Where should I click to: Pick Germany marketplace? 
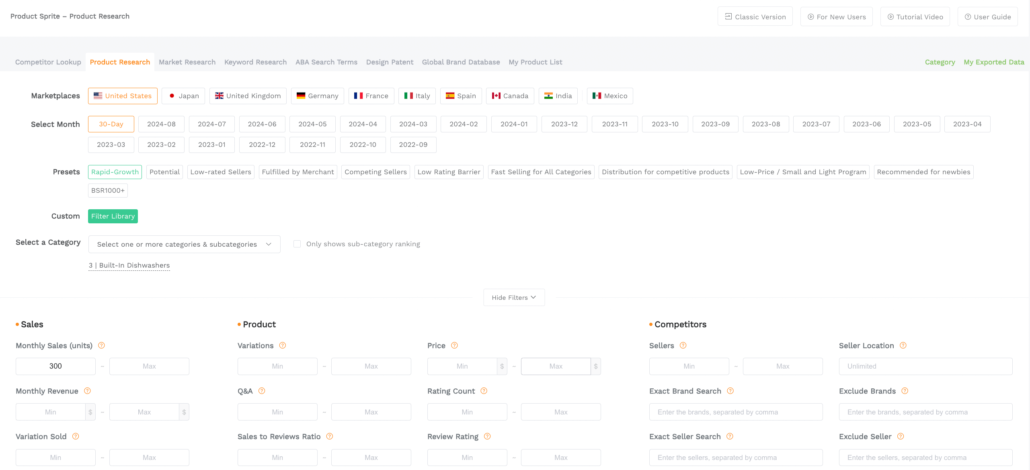[317, 96]
